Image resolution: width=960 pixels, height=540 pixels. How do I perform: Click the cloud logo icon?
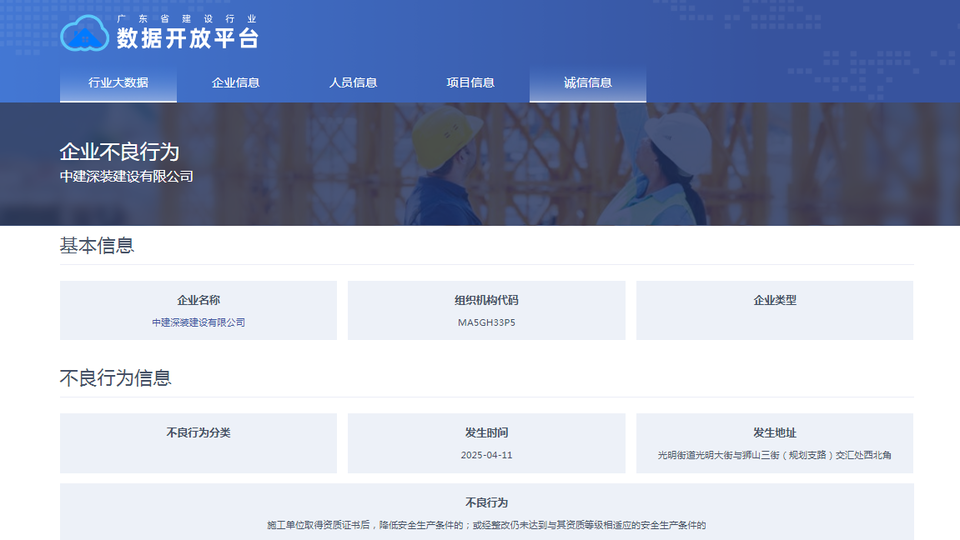pyautogui.click(x=84, y=35)
